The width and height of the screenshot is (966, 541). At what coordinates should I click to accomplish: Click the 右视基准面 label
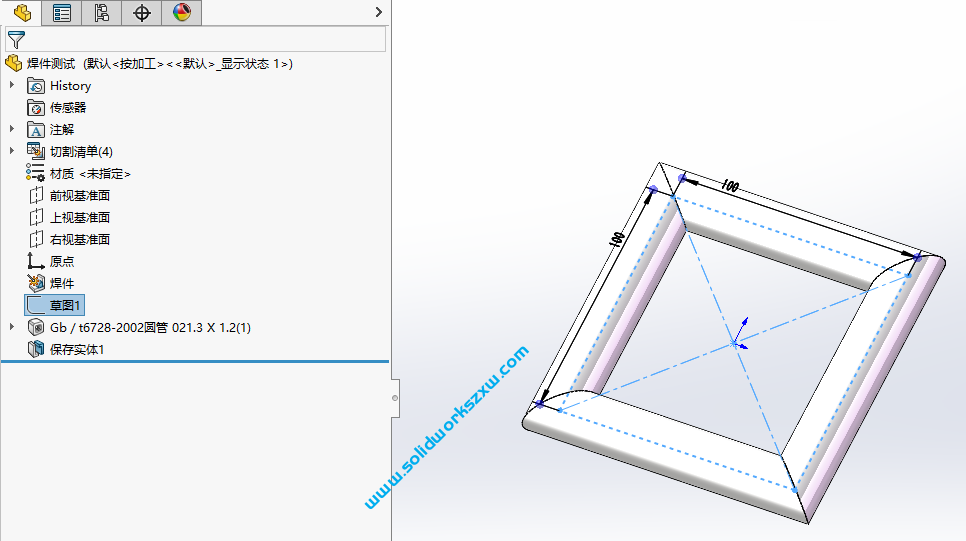pos(80,239)
